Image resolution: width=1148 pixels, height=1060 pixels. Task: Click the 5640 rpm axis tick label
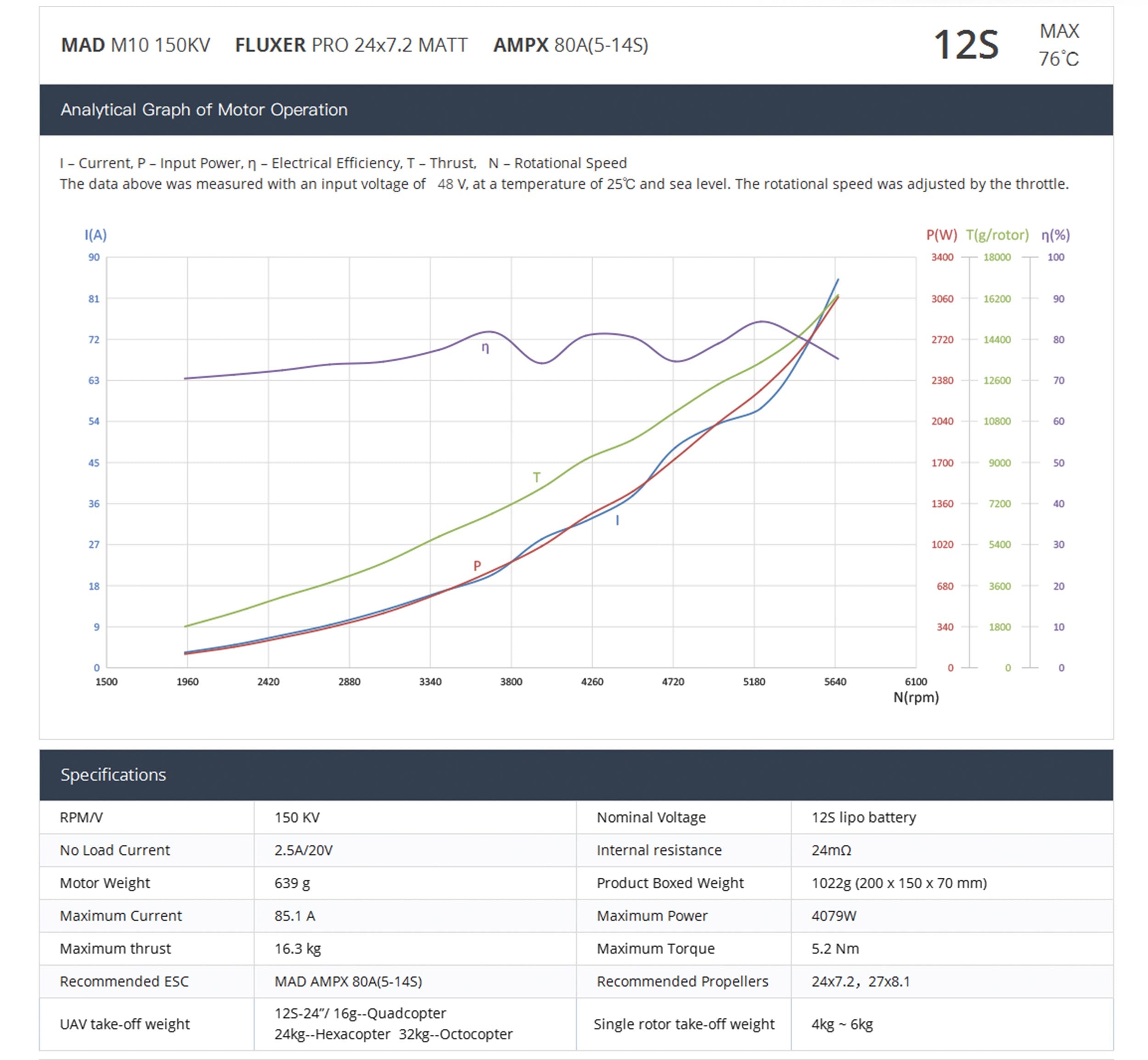[835, 681]
